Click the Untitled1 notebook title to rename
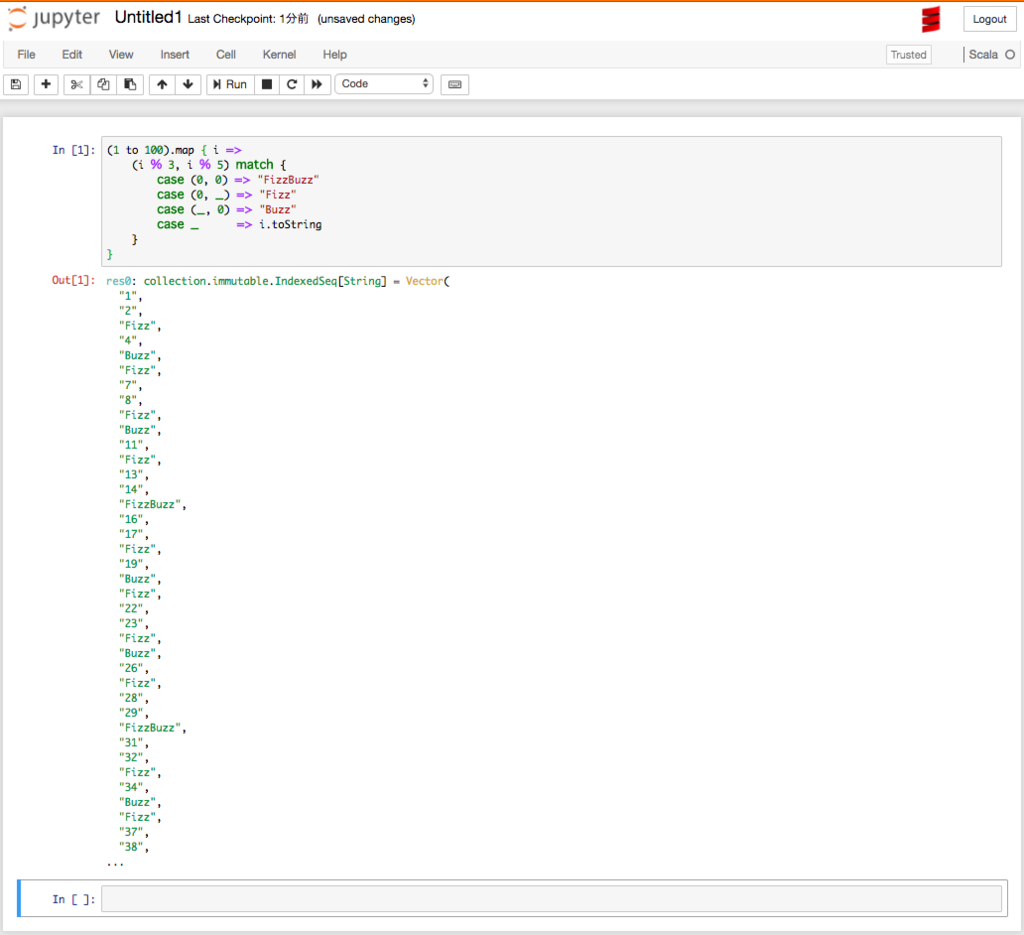The height and width of the screenshot is (935, 1024). (x=147, y=17)
